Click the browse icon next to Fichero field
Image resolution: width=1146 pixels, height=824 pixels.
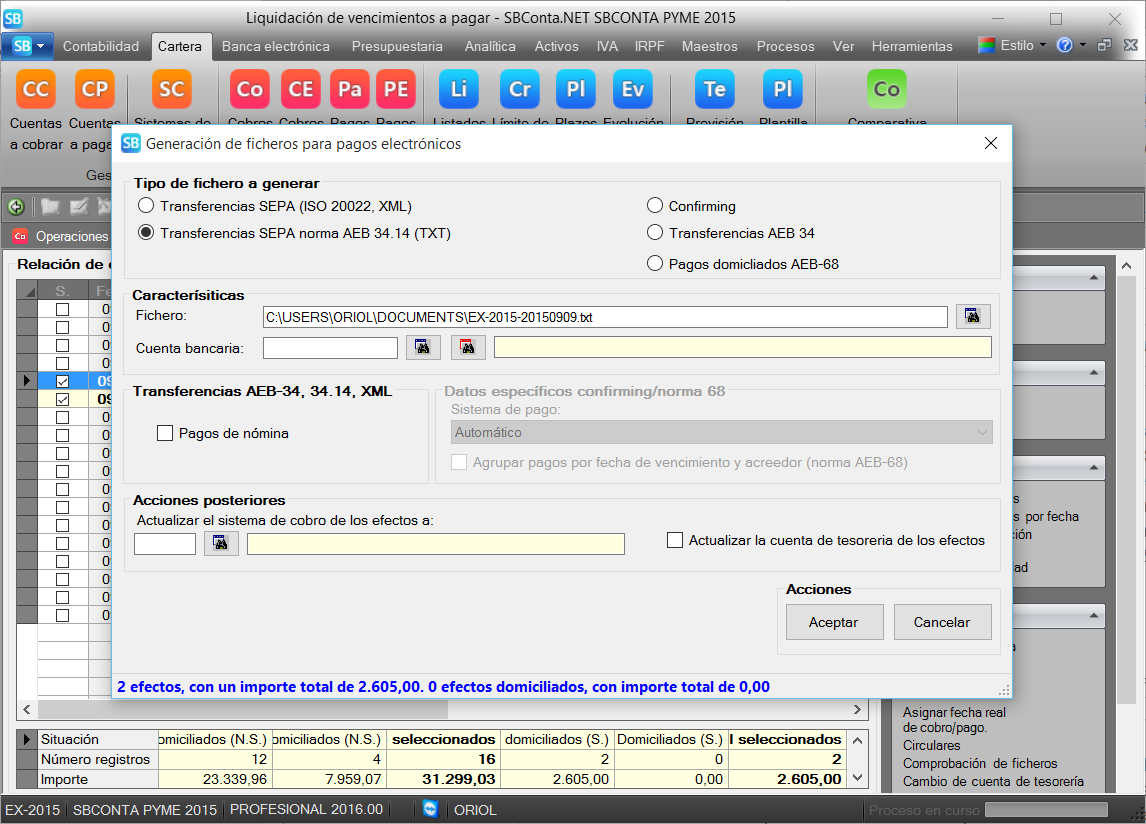[971, 316]
